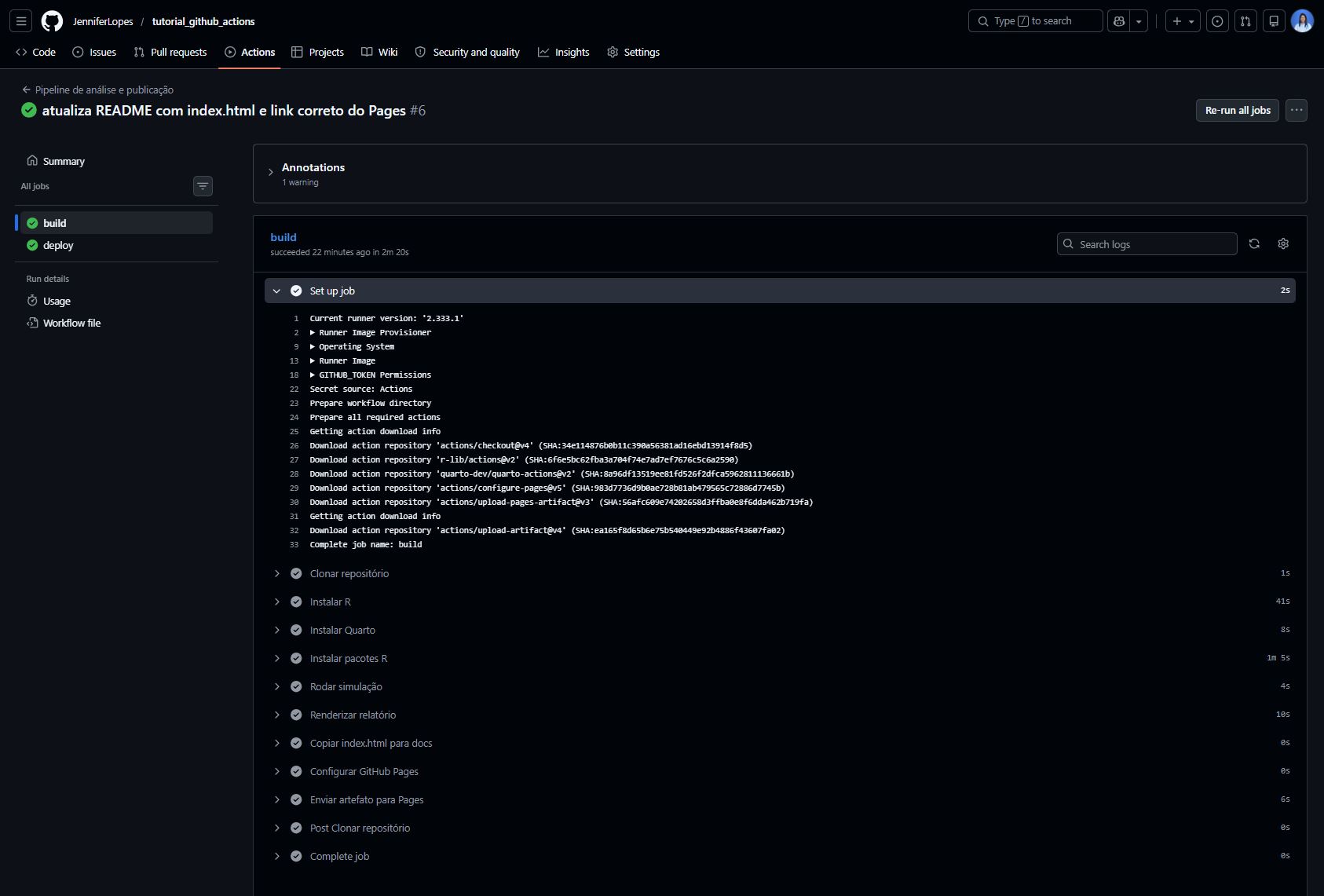This screenshot has width=1324, height=896.
Task: Open the user profile avatar
Action: (x=1302, y=21)
